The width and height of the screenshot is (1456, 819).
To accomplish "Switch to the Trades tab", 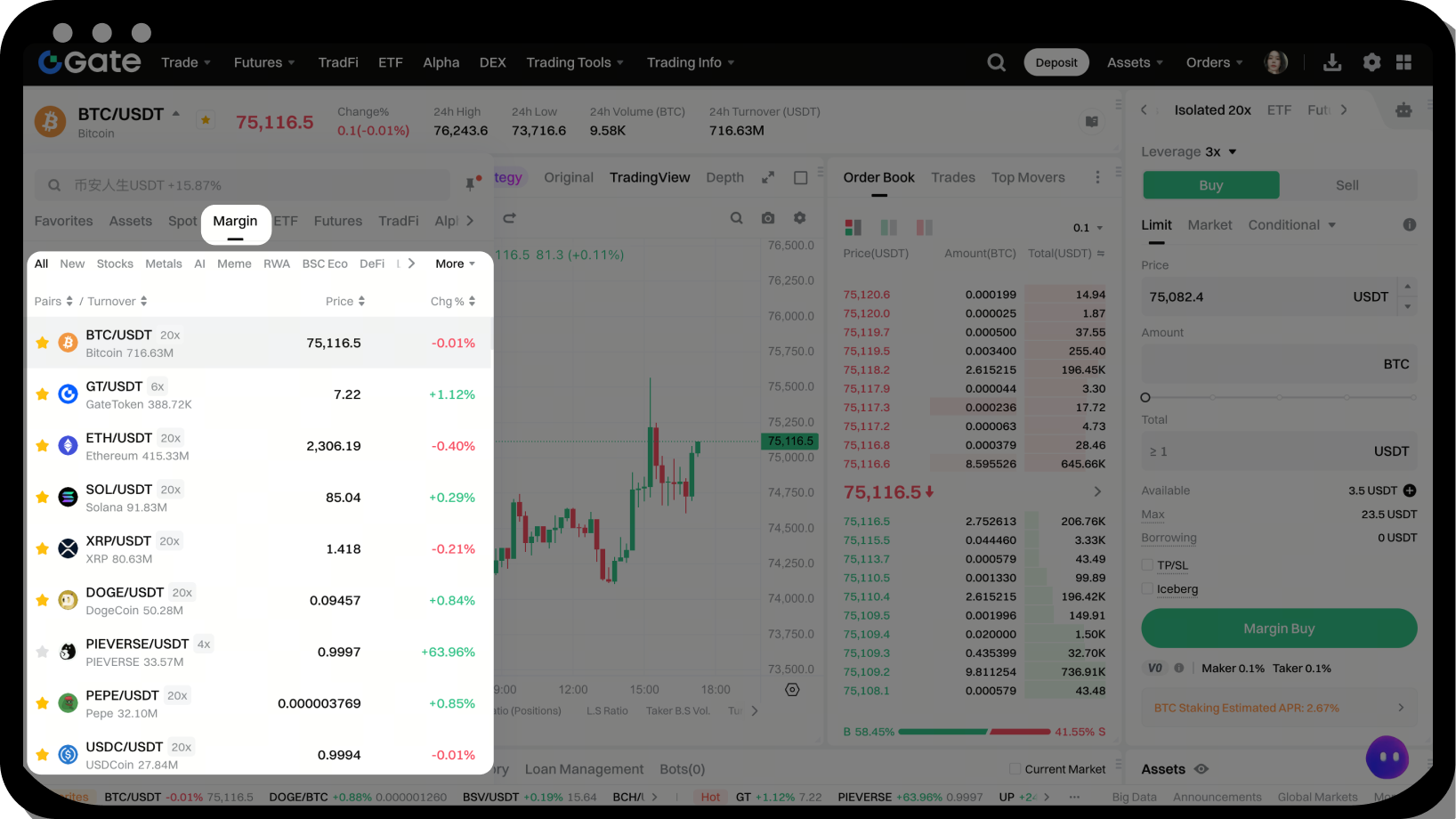I will [952, 178].
